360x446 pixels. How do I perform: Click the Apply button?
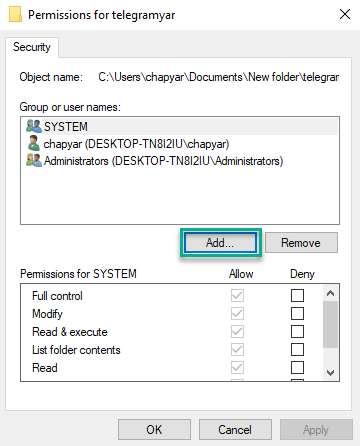coord(316,430)
